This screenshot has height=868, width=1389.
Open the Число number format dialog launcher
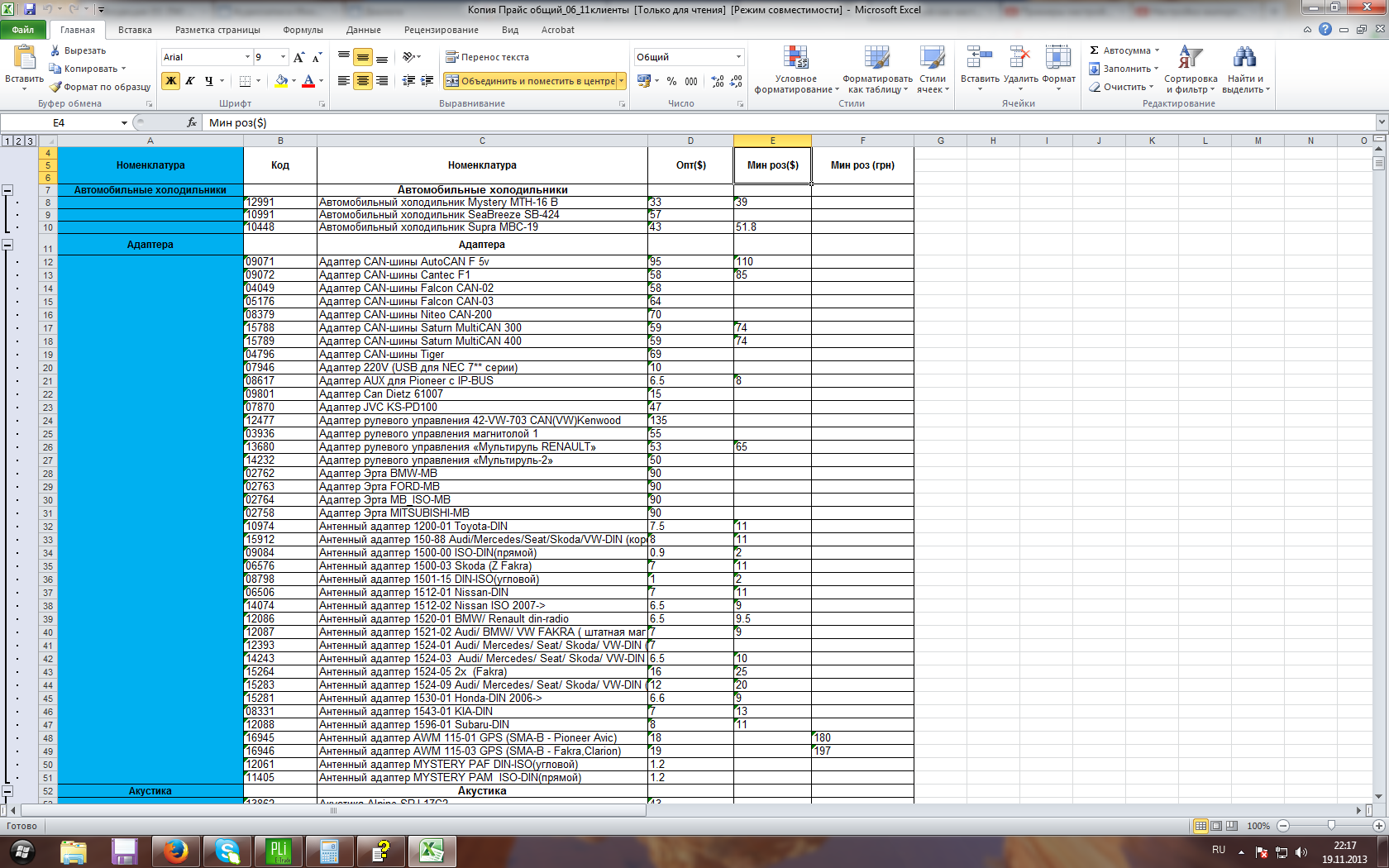pyautogui.click(x=740, y=104)
